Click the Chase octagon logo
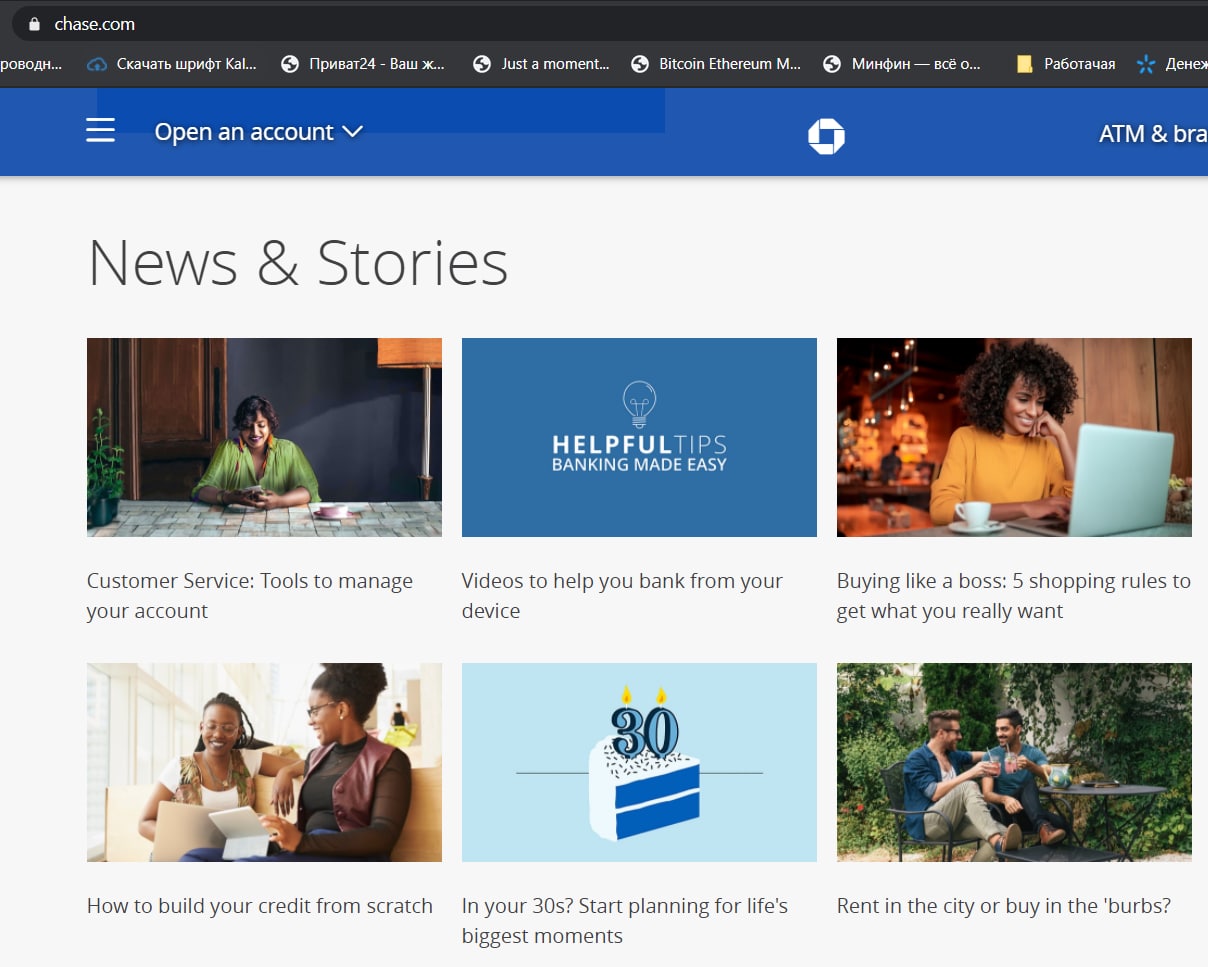 pos(826,136)
